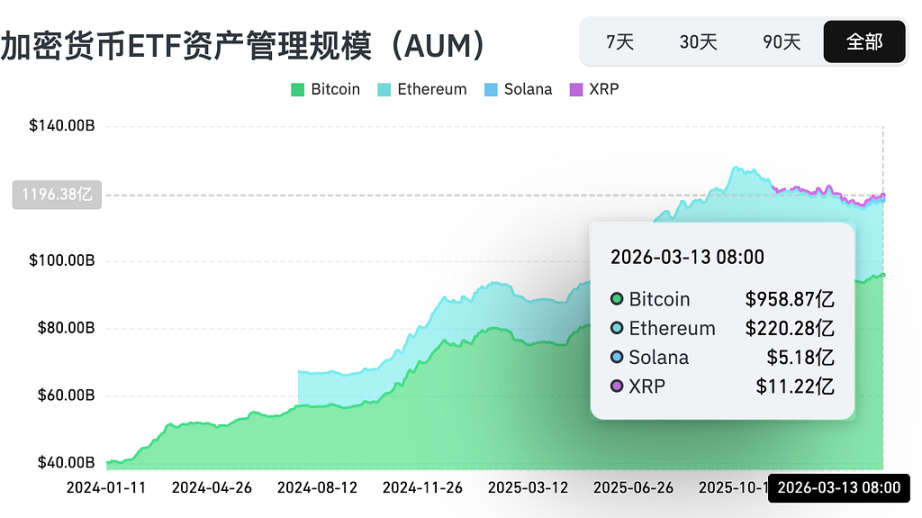Click the Ethereum dot icon in tooltip
The height and width of the screenshot is (518, 922).
pyautogui.click(x=617, y=328)
